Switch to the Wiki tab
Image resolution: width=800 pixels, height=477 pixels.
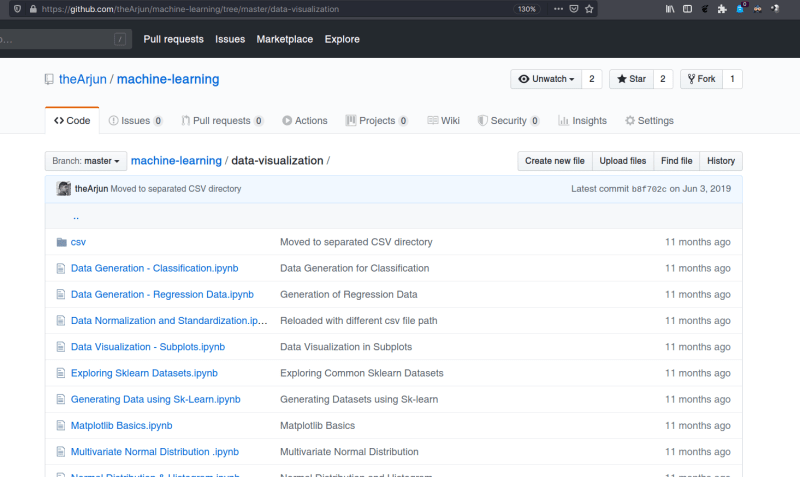(x=443, y=120)
